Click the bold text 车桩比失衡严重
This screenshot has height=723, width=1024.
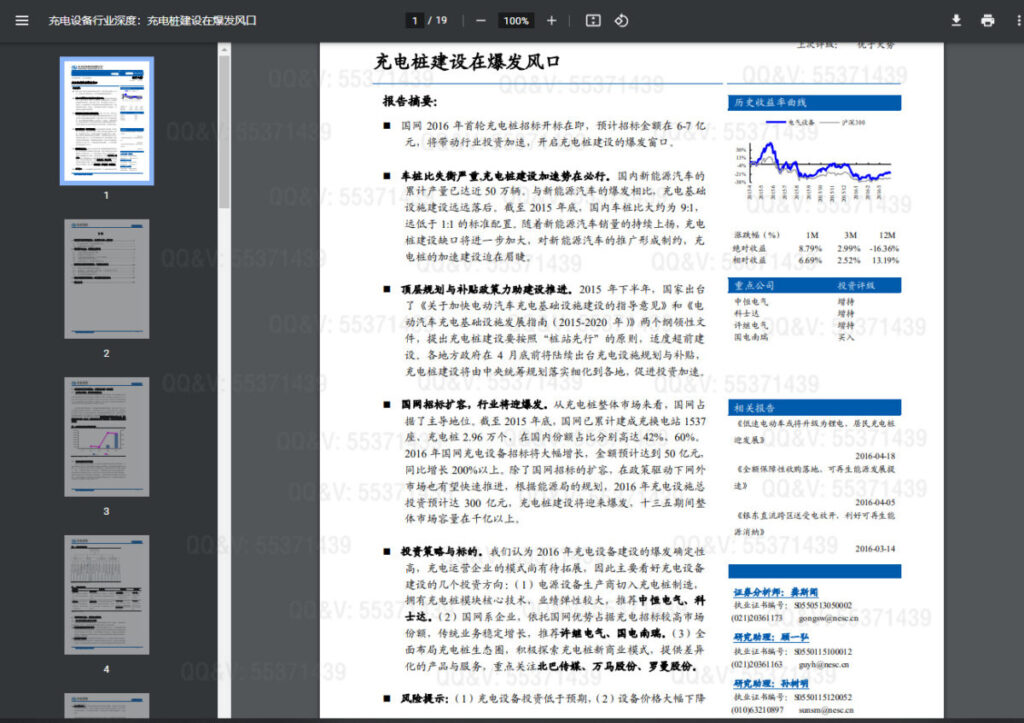coord(440,176)
